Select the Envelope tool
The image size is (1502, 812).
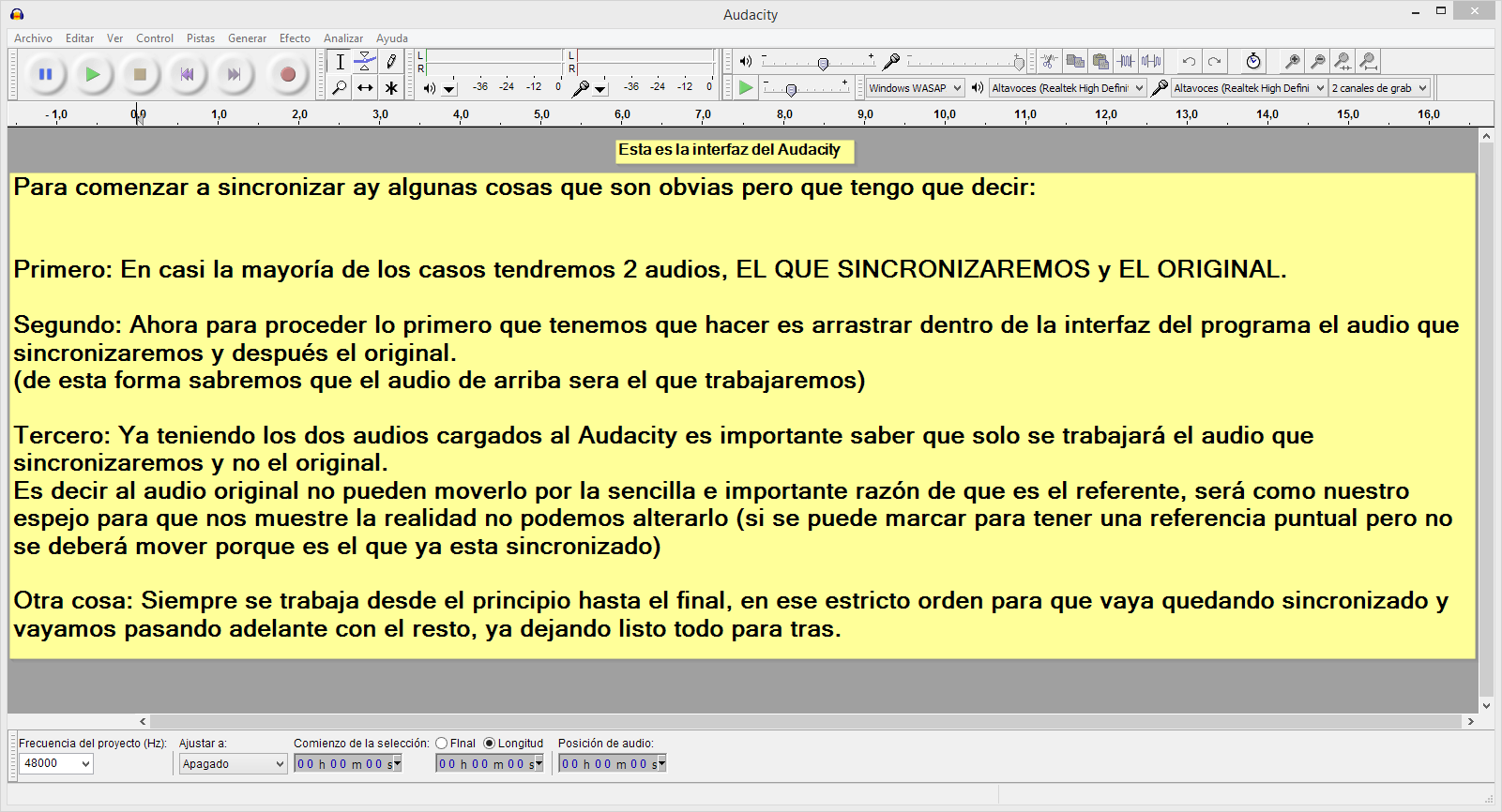pos(365,62)
